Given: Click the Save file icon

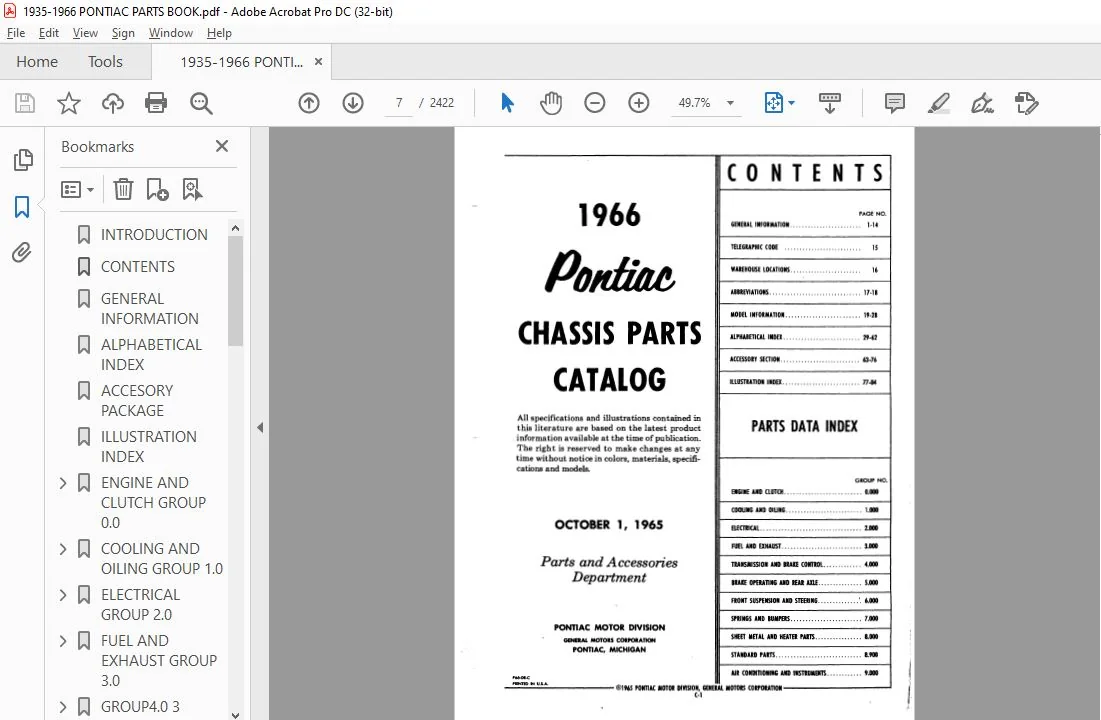Looking at the screenshot, I should point(25,103).
